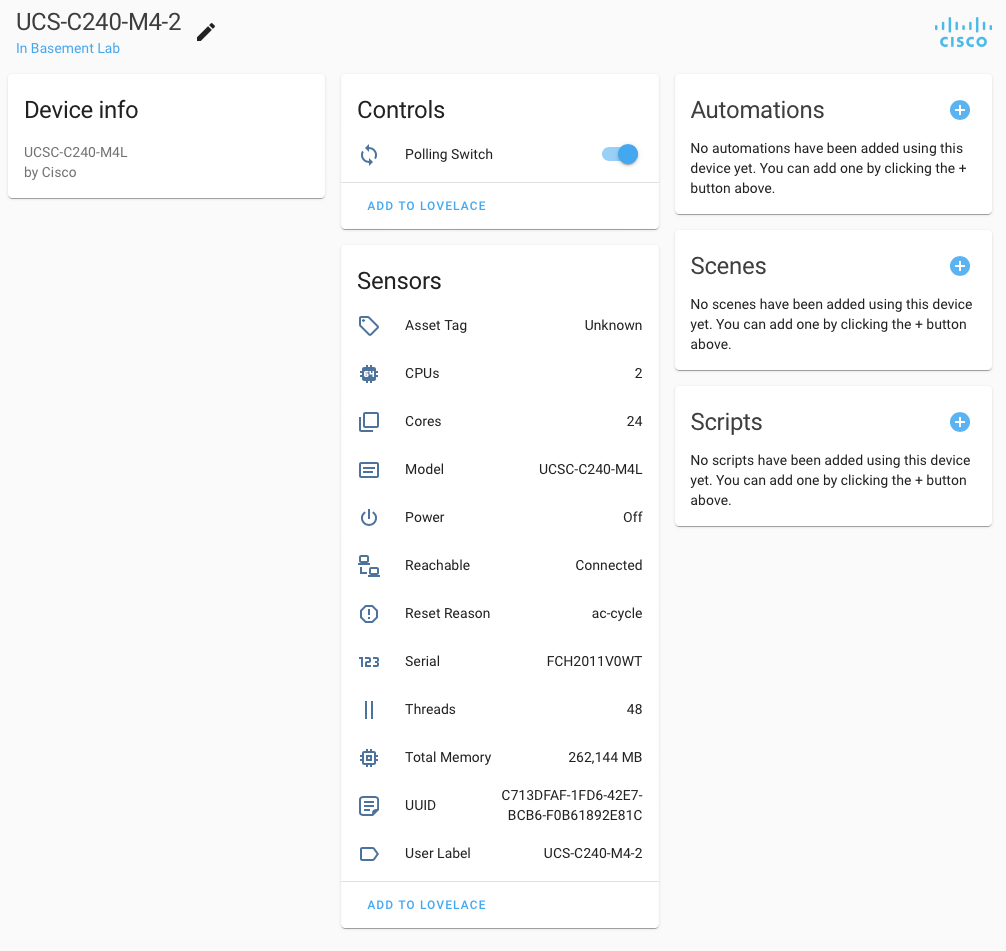This screenshot has height=951, width=1006.
Task: Click the ac-cycle reset reason value
Action: point(617,613)
